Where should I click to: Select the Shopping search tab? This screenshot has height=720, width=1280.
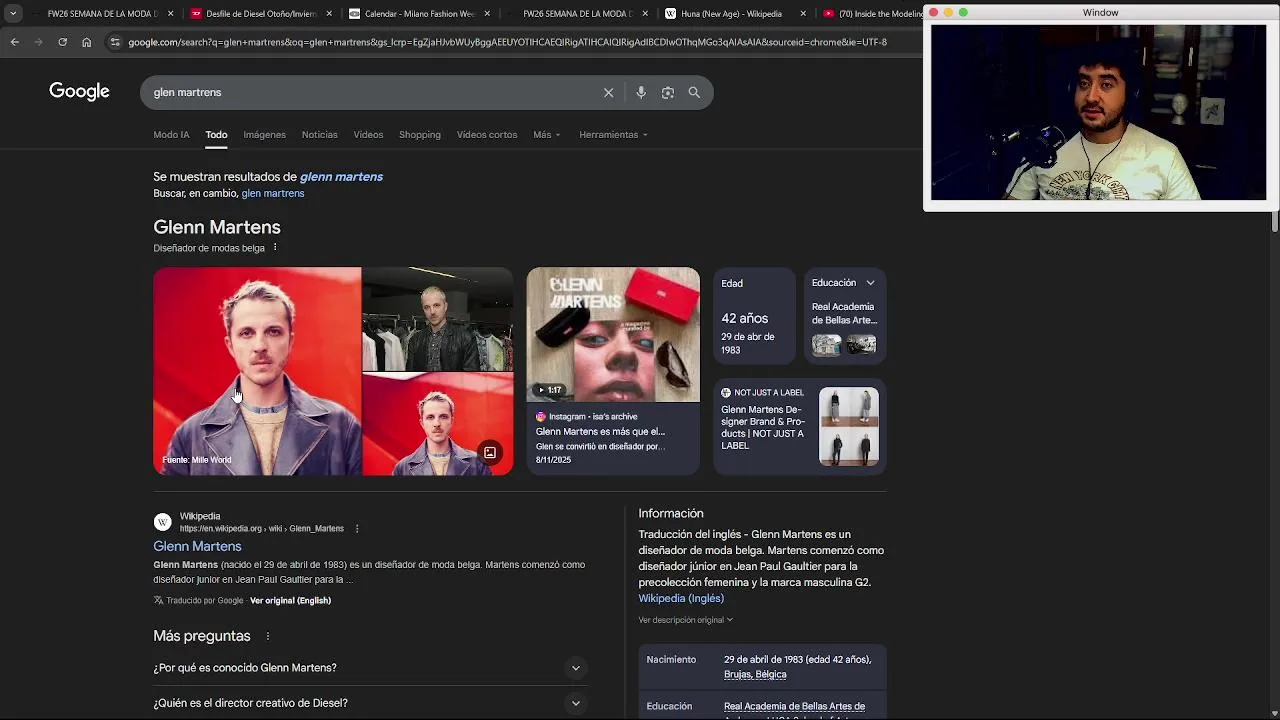pos(420,134)
